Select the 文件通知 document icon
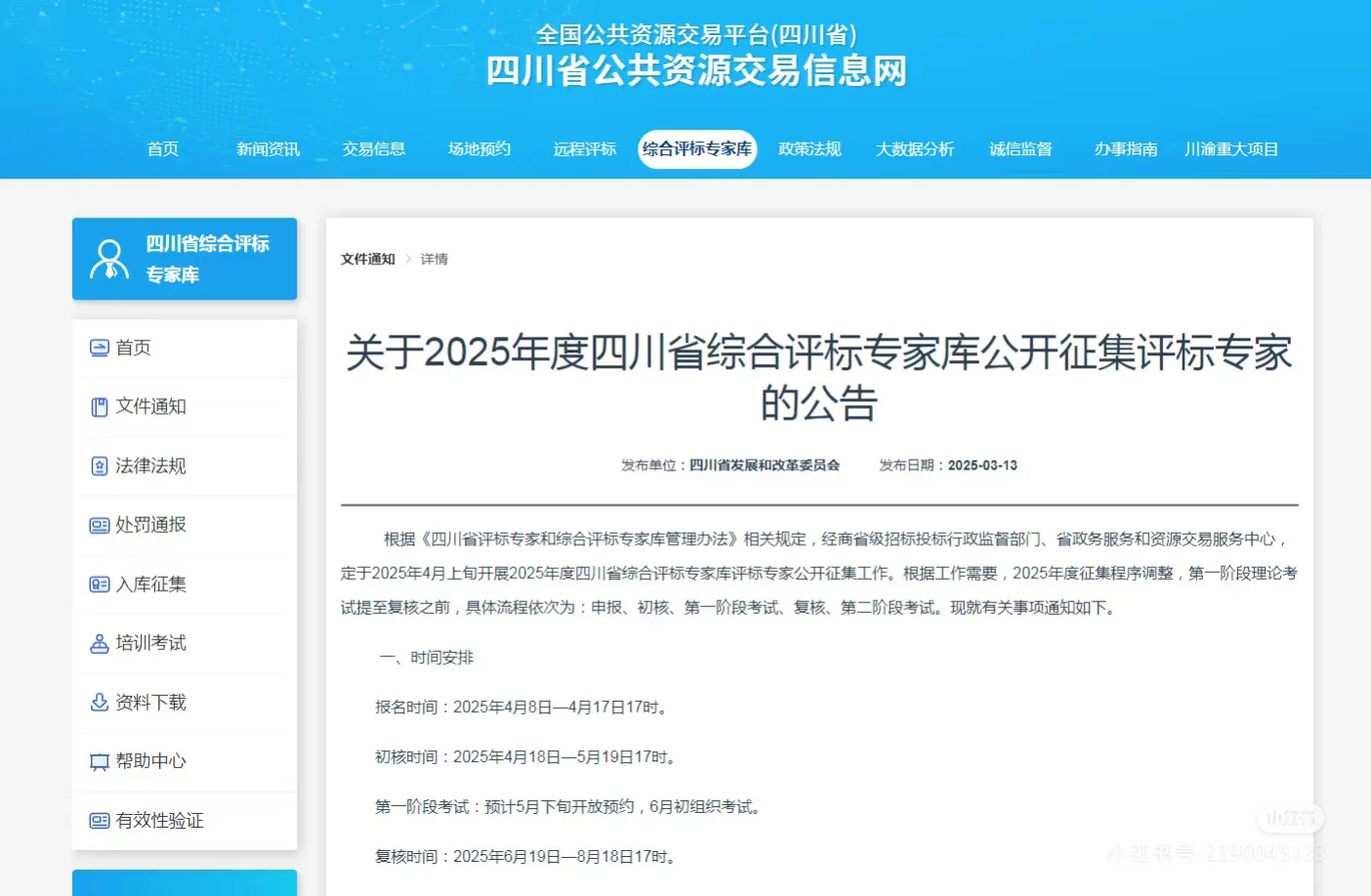 [x=99, y=406]
